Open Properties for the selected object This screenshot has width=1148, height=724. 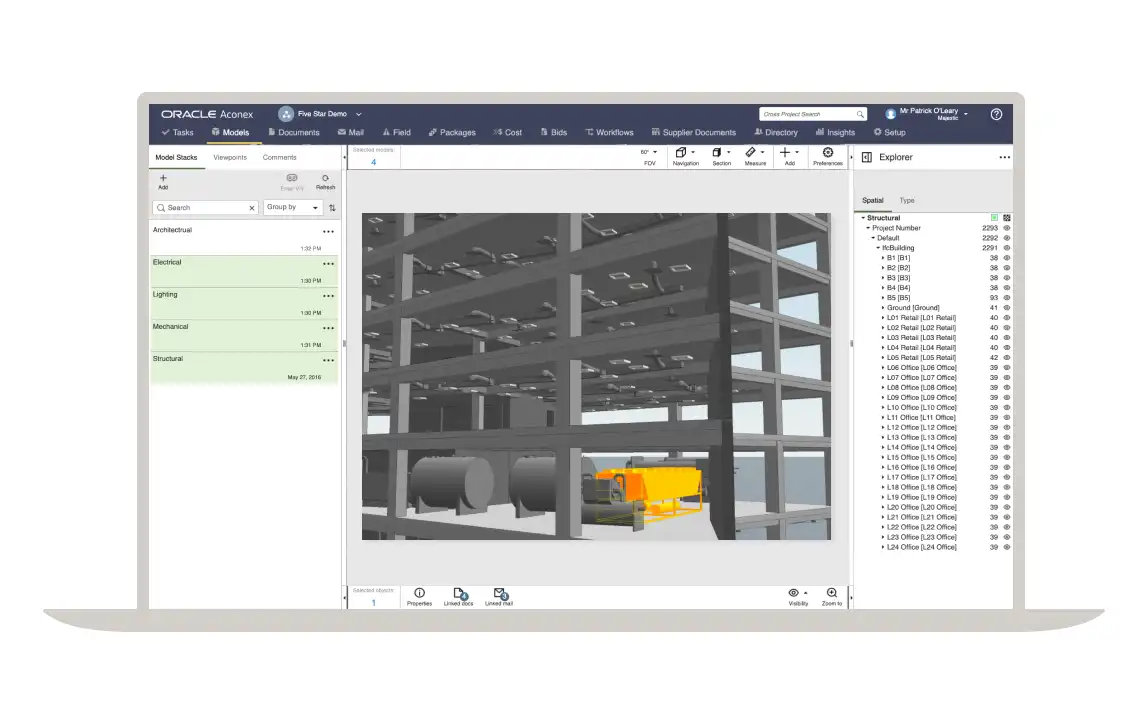419,595
